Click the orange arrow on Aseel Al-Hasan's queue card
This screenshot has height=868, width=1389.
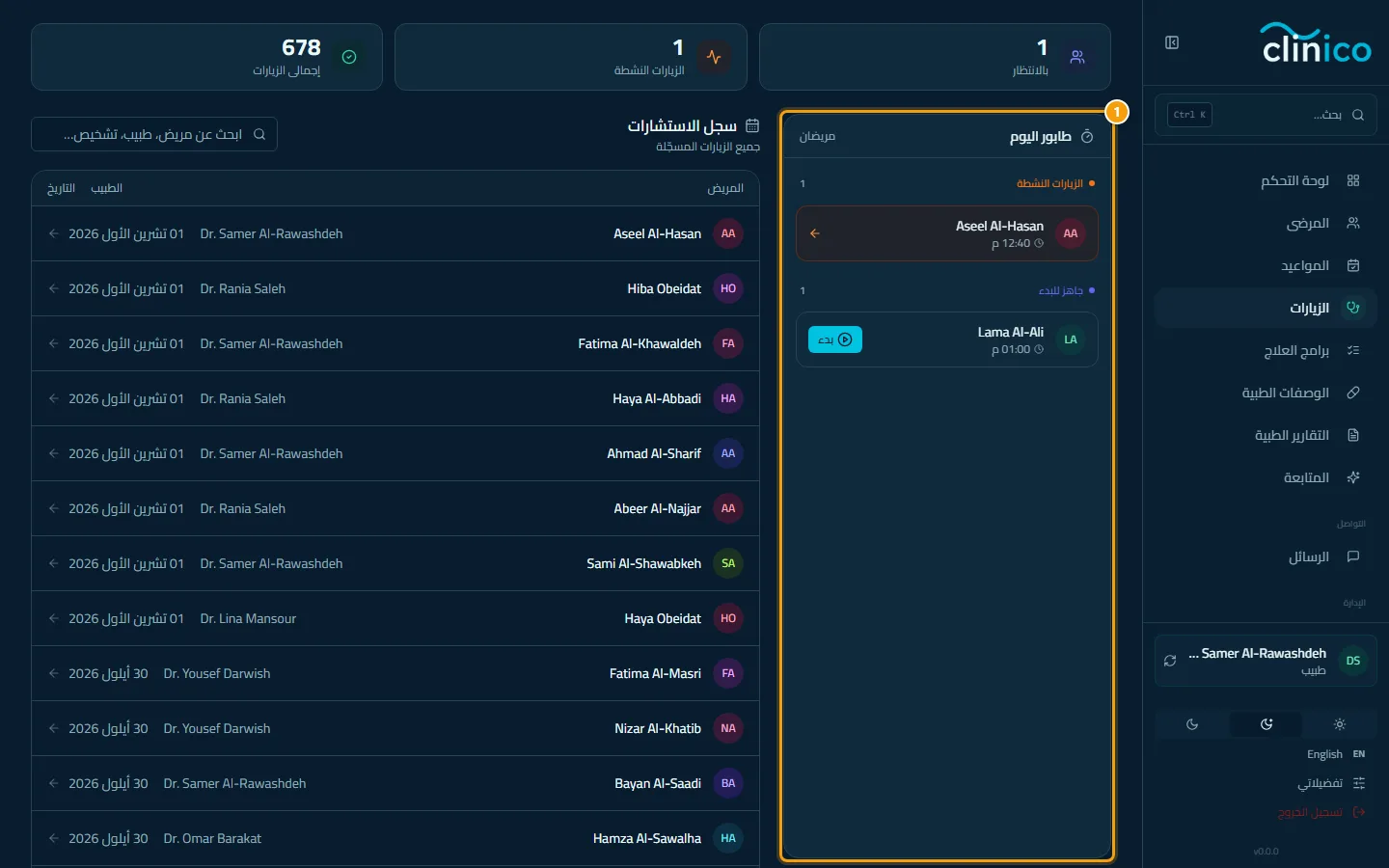[815, 233]
